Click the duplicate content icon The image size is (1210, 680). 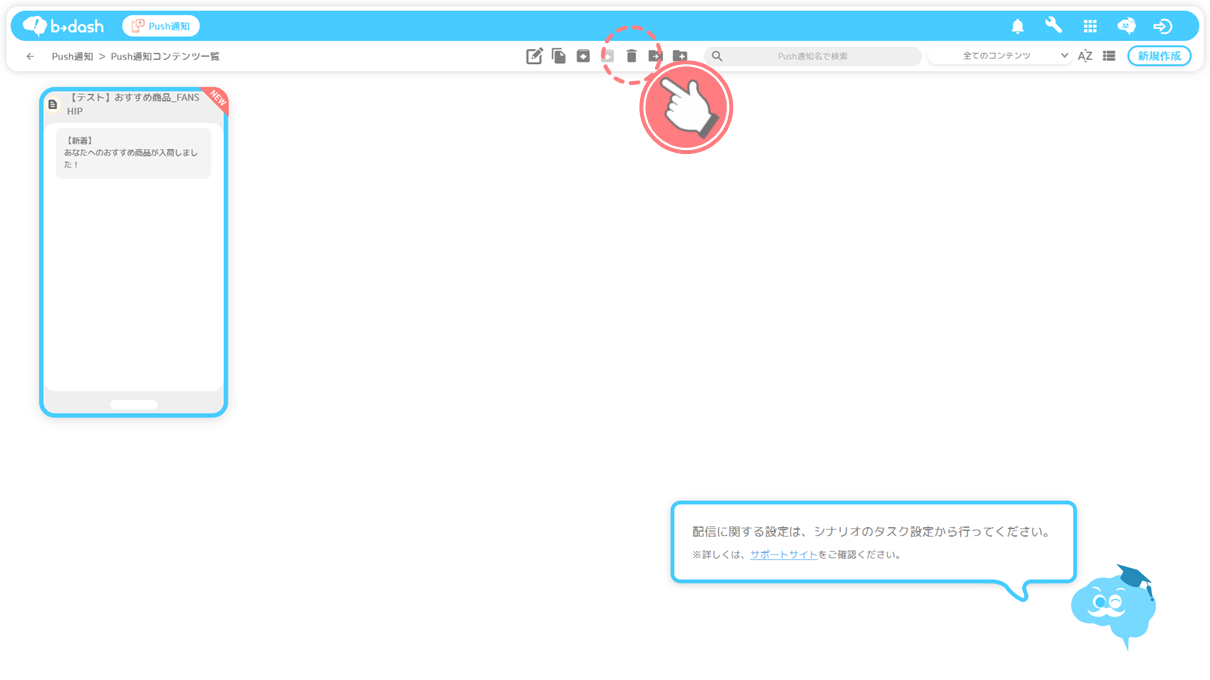[559, 56]
